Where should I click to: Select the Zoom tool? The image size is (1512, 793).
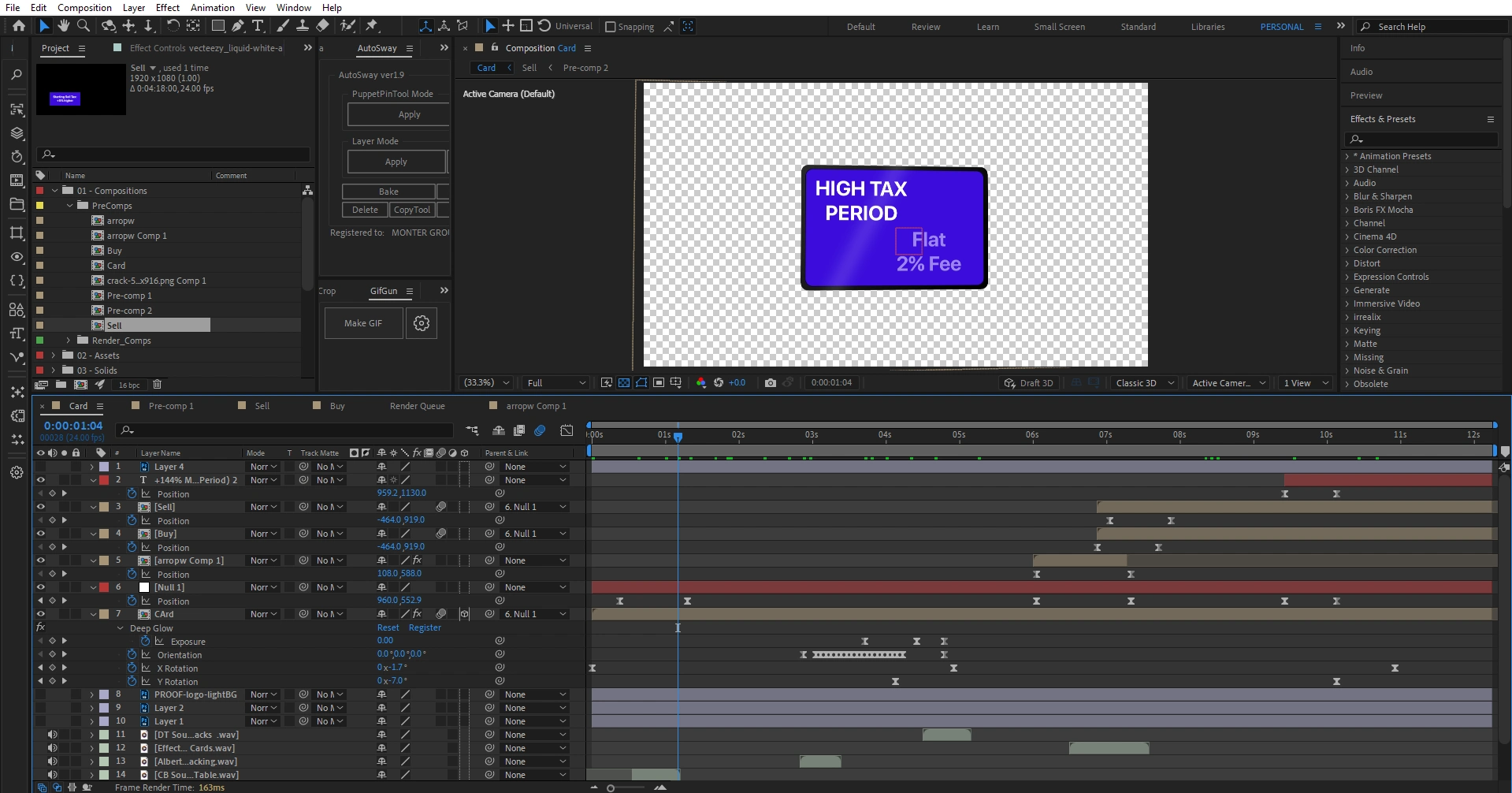click(84, 26)
